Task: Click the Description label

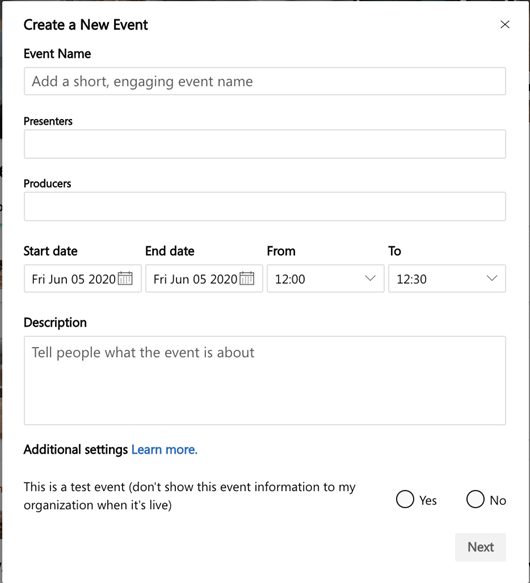Action: pos(55,322)
